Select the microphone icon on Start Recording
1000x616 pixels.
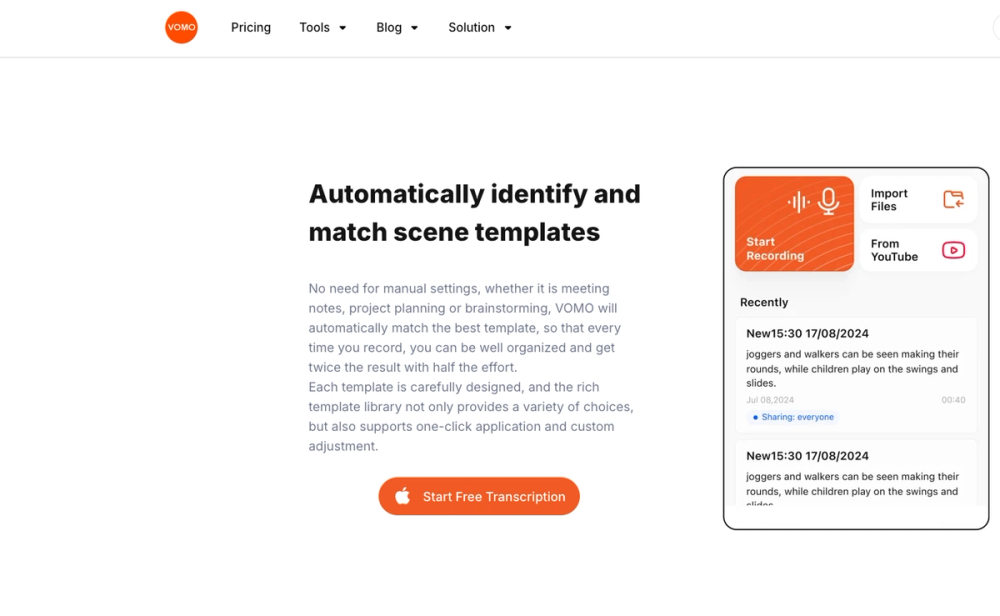point(826,201)
